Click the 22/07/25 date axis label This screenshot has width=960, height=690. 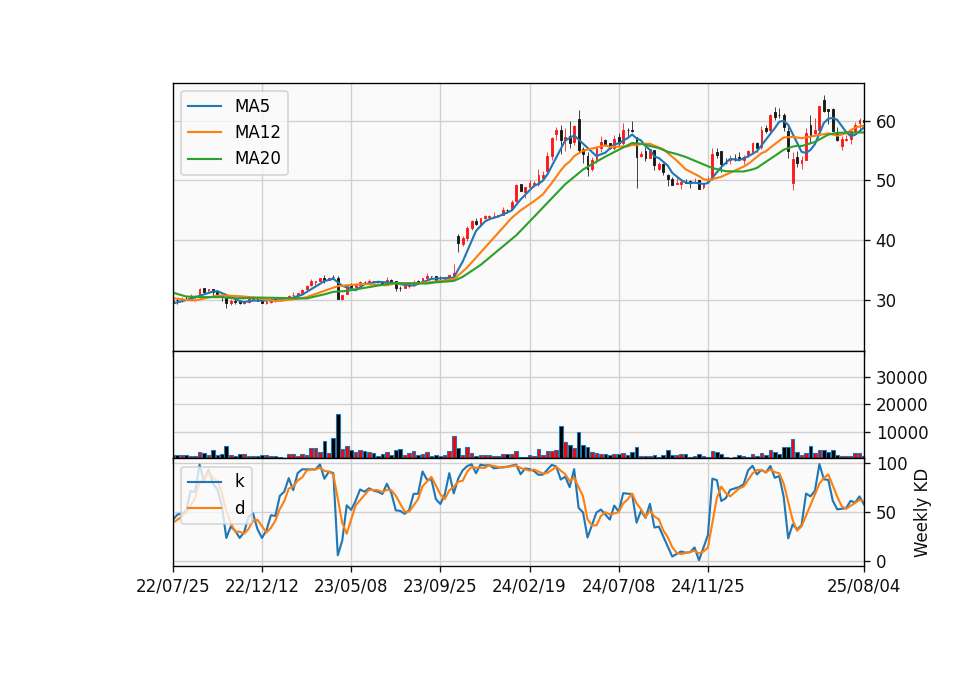(173, 586)
